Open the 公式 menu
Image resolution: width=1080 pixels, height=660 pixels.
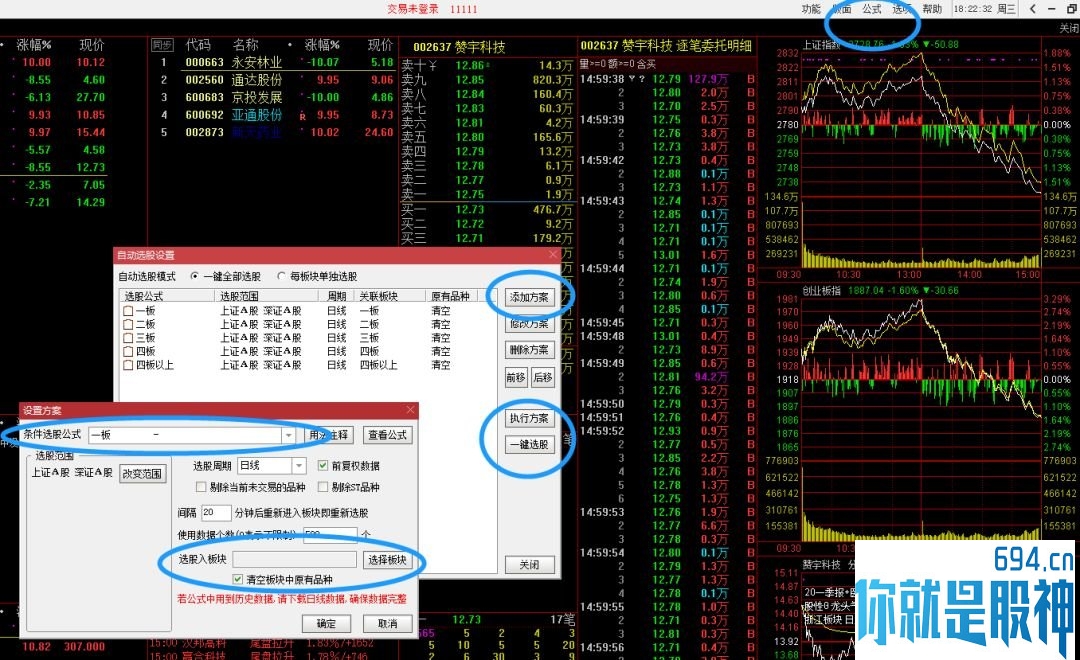click(x=871, y=9)
